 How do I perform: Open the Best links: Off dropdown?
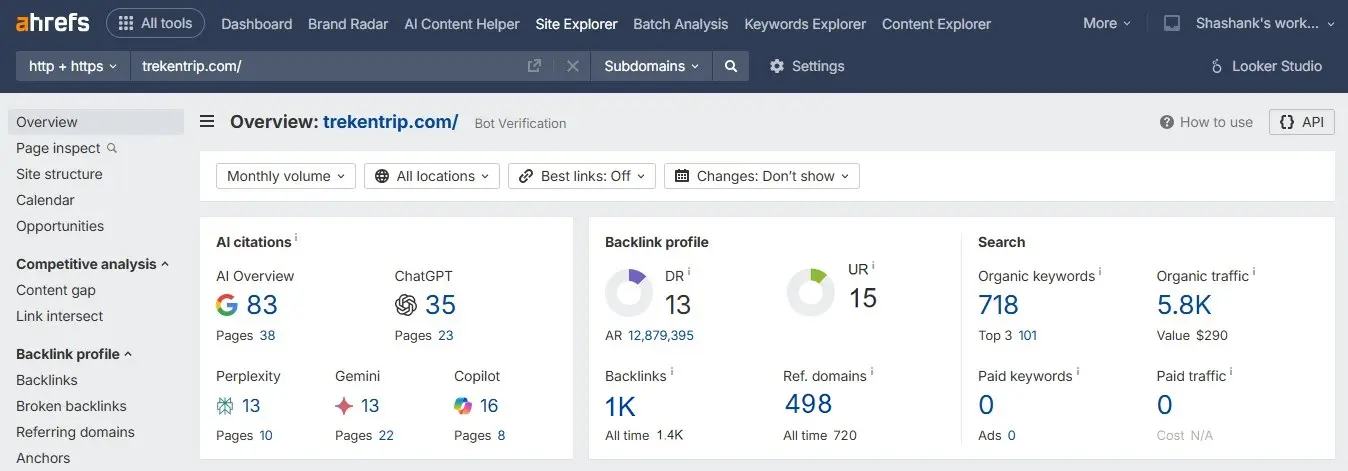pyautogui.click(x=582, y=176)
